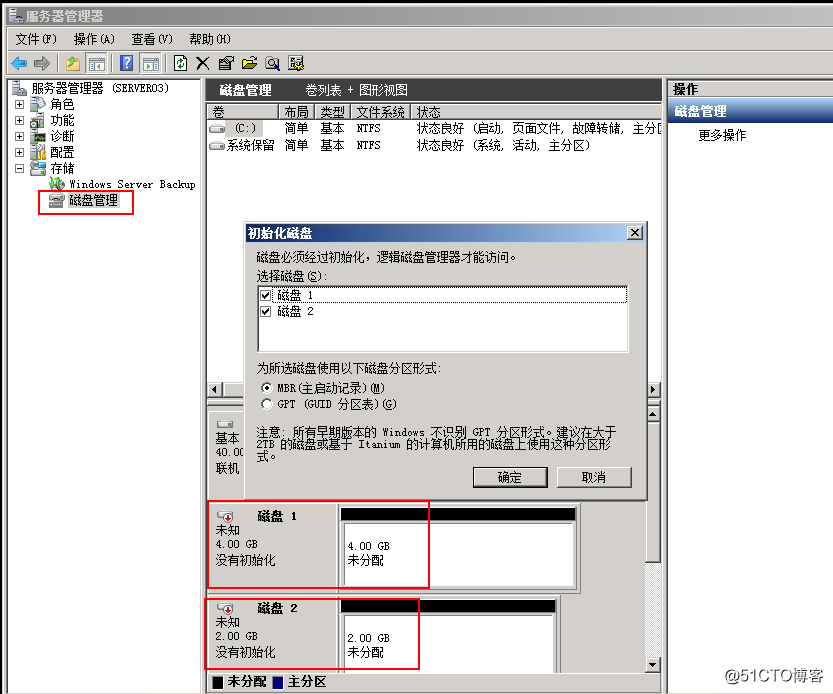Click the Open folder toolbar icon
The height and width of the screenshot is (694, 833).
[249, 63]
